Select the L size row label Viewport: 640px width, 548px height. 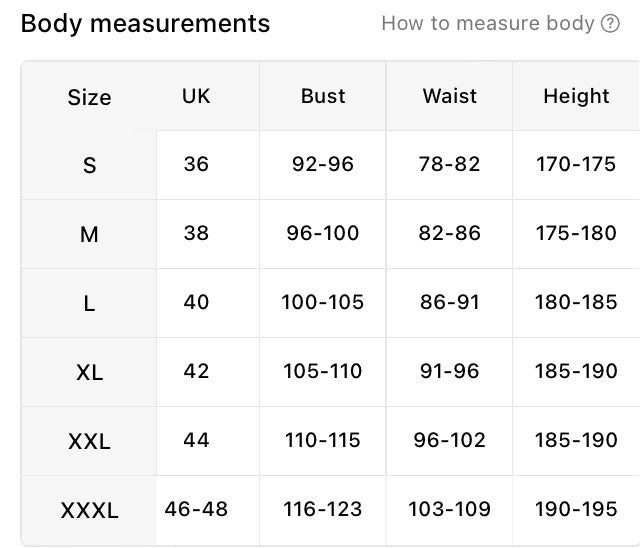coord(89,303)
